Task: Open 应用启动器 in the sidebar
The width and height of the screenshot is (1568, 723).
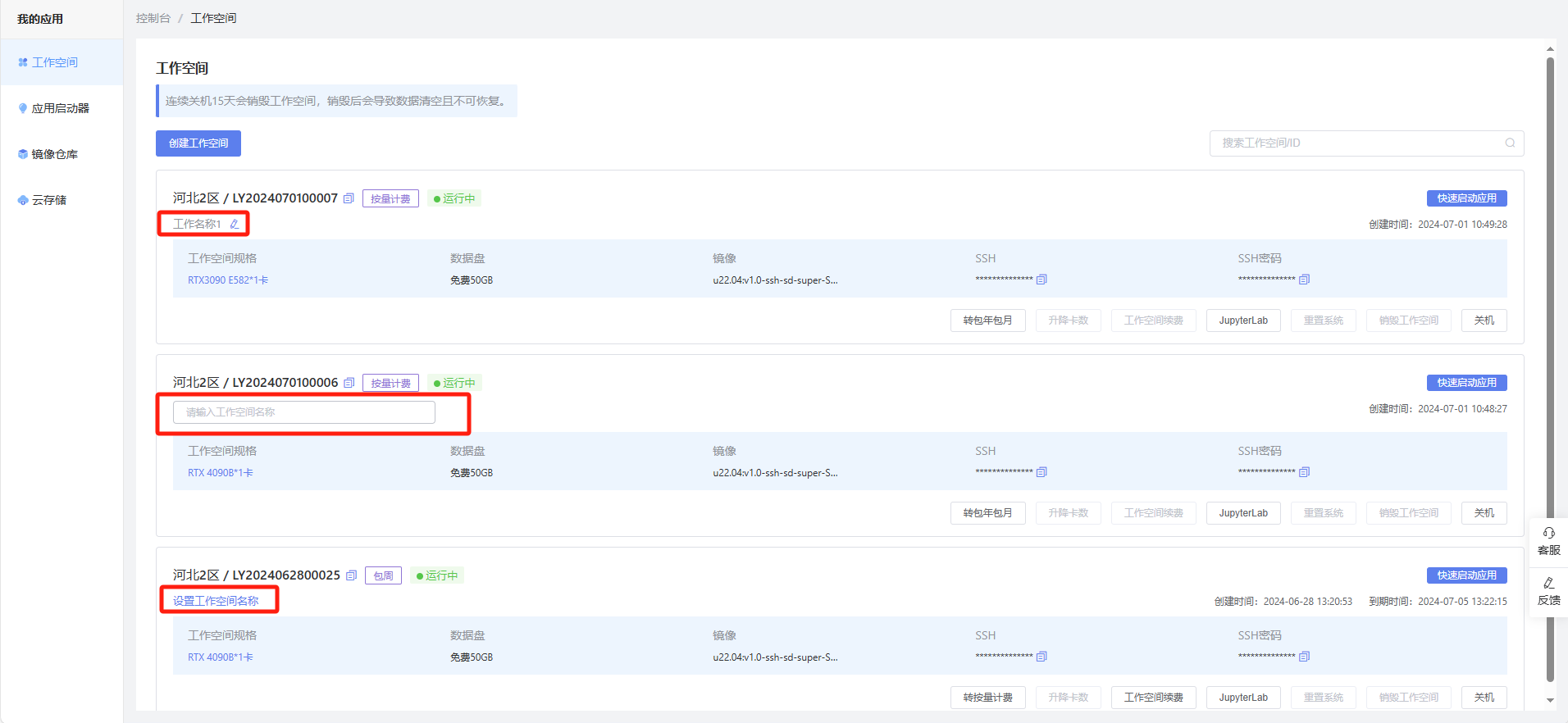Action: [x=62, y=108]
